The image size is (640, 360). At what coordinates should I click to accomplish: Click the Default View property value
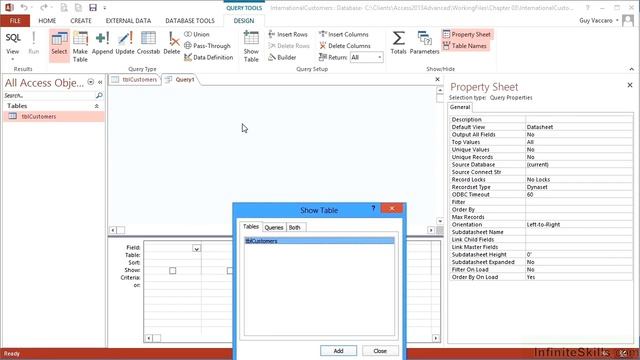point(579,127)
